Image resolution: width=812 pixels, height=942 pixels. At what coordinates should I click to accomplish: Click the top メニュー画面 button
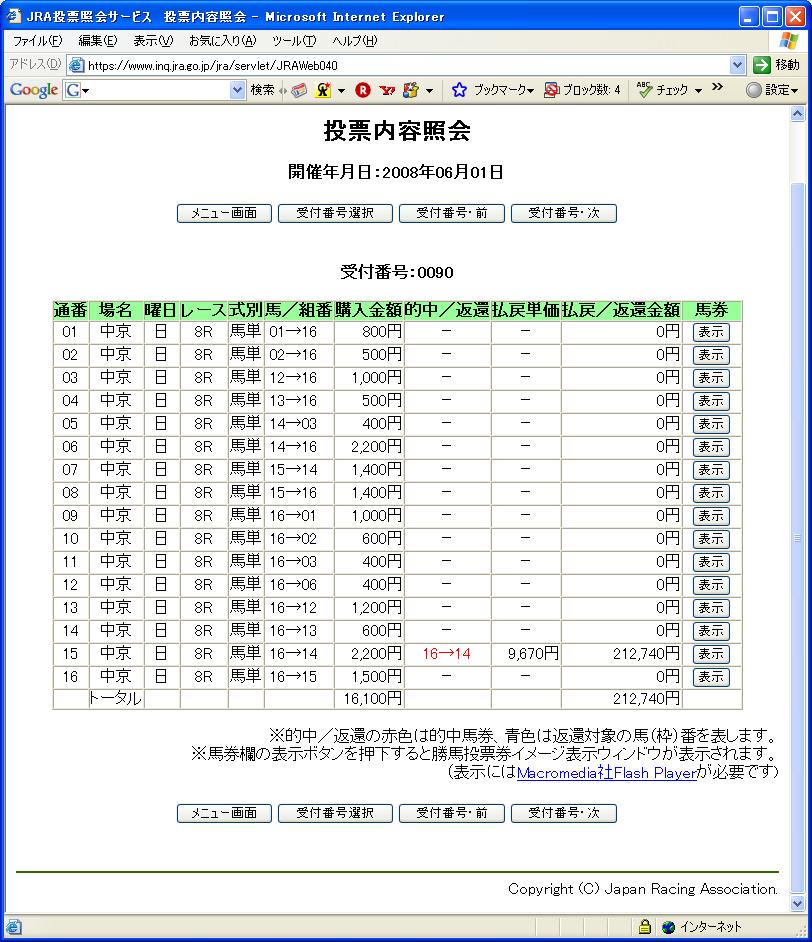(x=224, y=213)
